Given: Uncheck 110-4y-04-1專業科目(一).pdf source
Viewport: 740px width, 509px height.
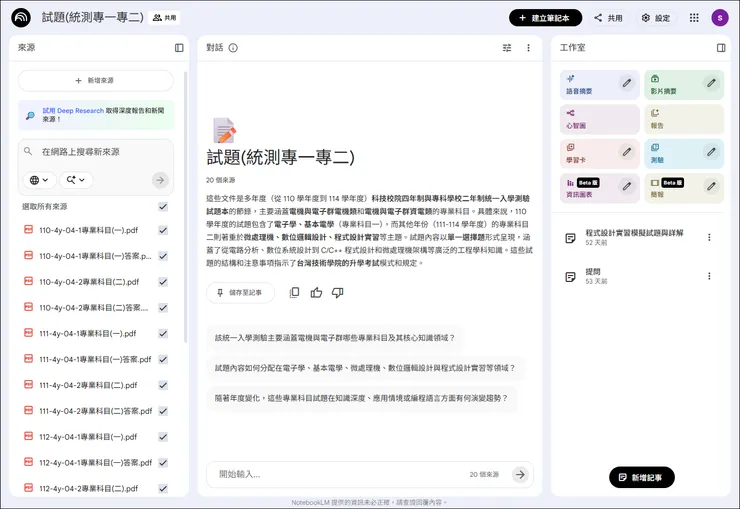Looking at the screenshot, I should (163, 230).
